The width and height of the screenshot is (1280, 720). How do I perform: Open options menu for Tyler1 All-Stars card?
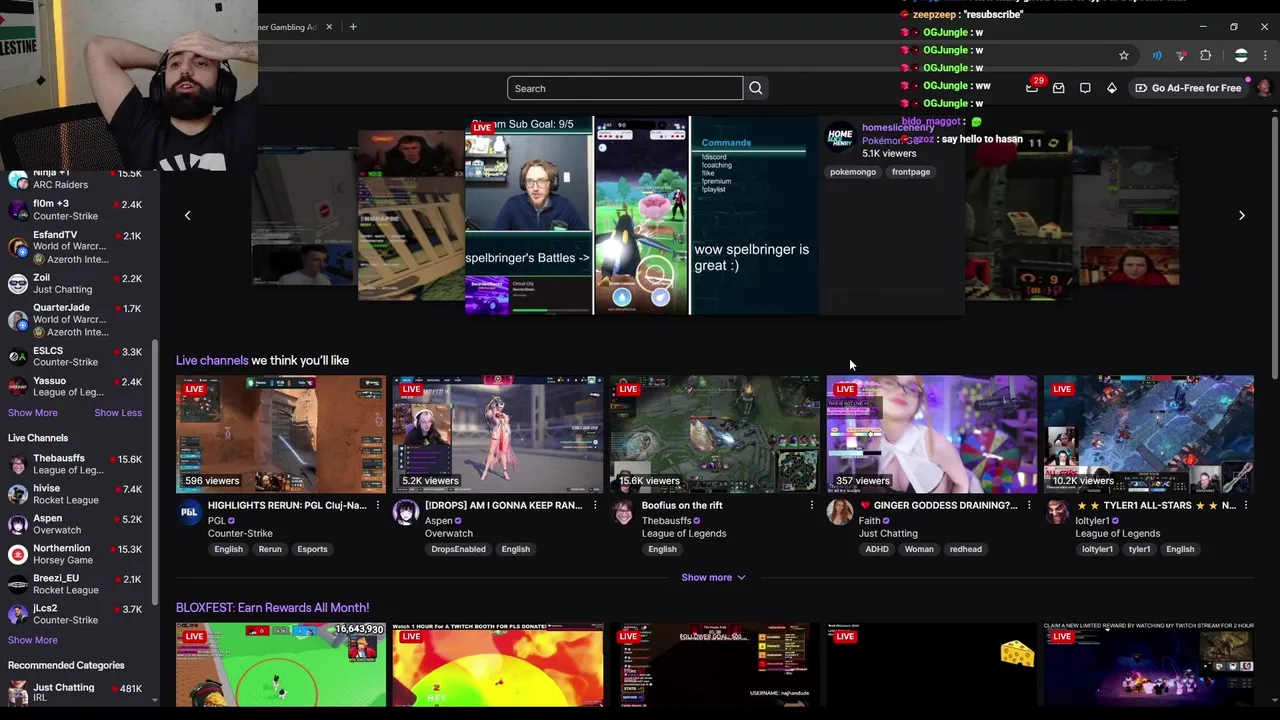pos(1246,506)
